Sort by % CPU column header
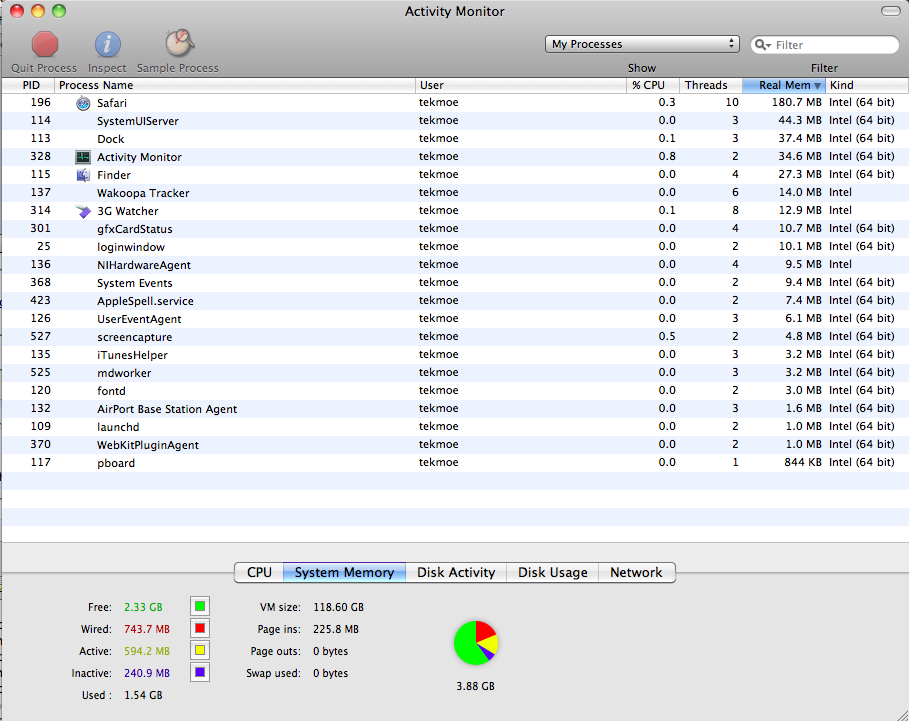909x721 pixels. [652, 85]
